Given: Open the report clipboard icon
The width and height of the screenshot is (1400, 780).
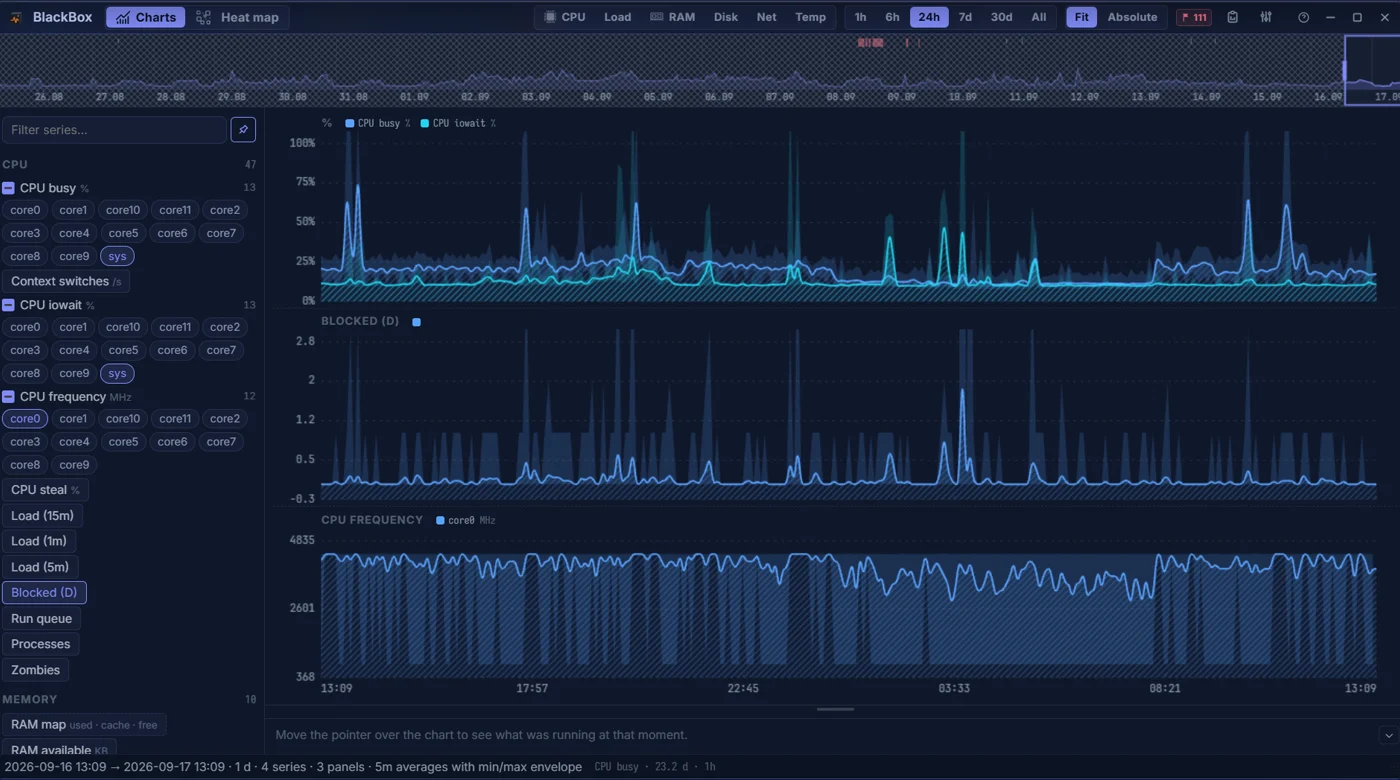Looking at the screenshot, I should 1233,17.
